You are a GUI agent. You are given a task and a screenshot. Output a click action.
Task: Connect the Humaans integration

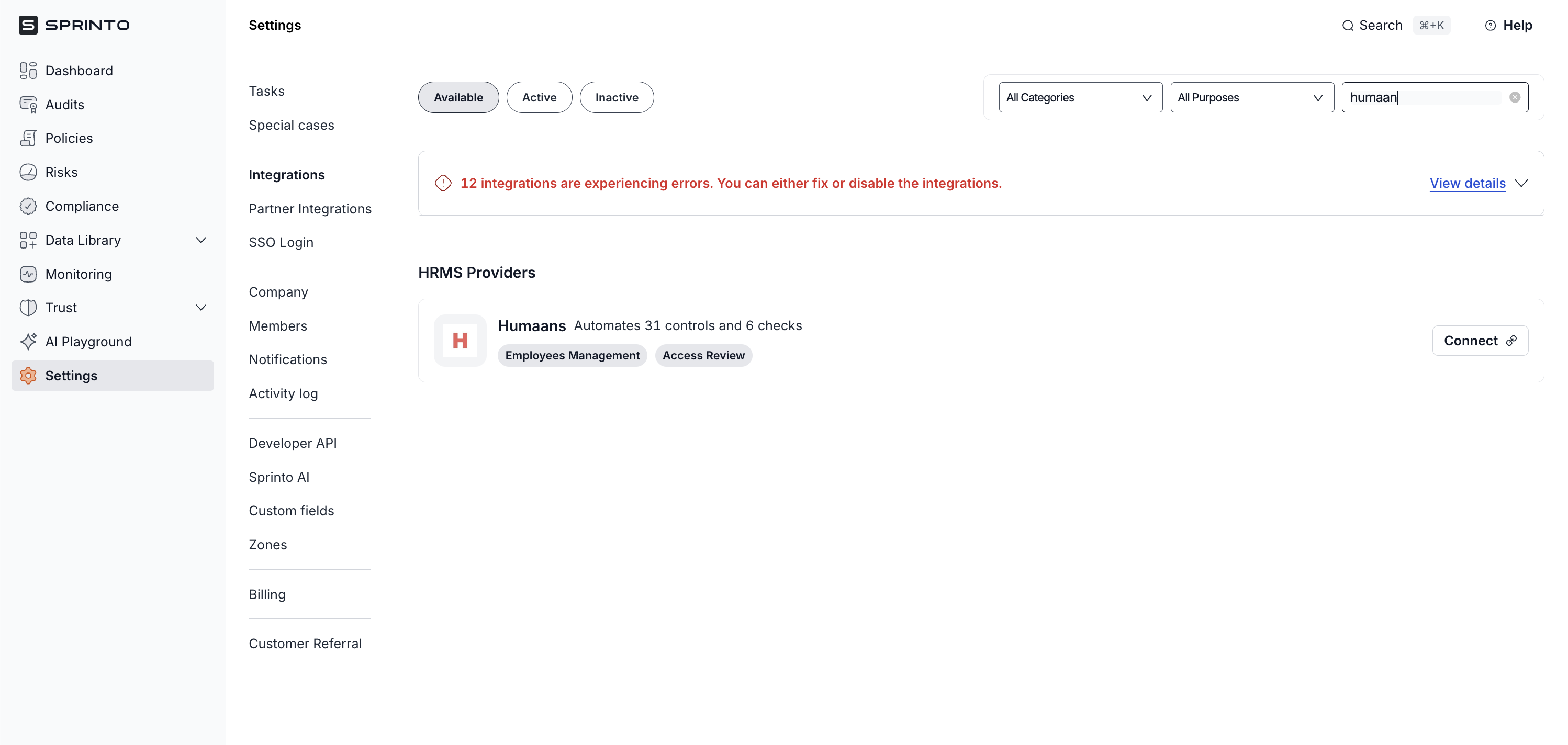1479,341
